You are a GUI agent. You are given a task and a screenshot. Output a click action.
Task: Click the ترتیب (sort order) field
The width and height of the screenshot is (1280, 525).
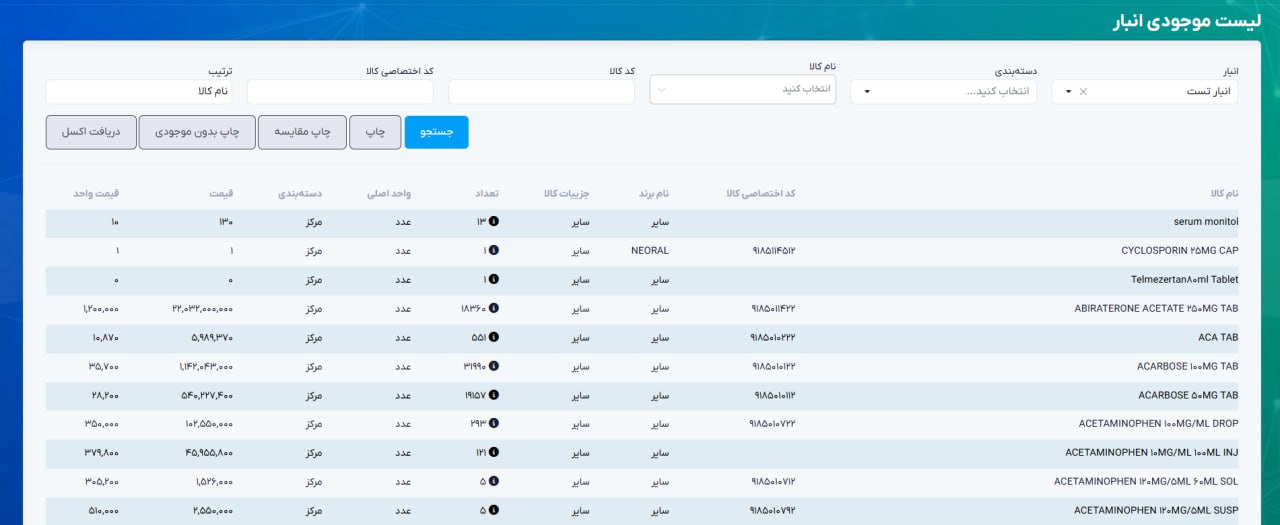pyautogui.click(x=138, y=92)
